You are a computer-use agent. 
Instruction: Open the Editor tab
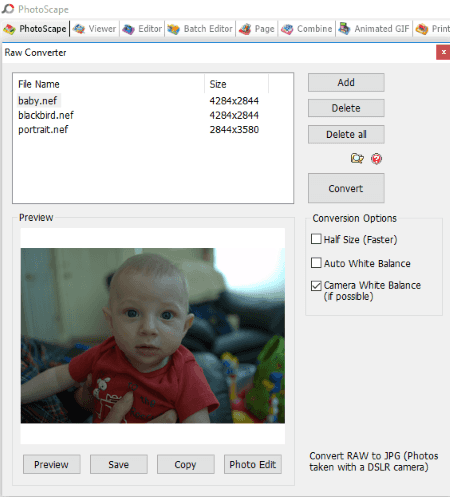pyautogui.click(x=142, y=29)
